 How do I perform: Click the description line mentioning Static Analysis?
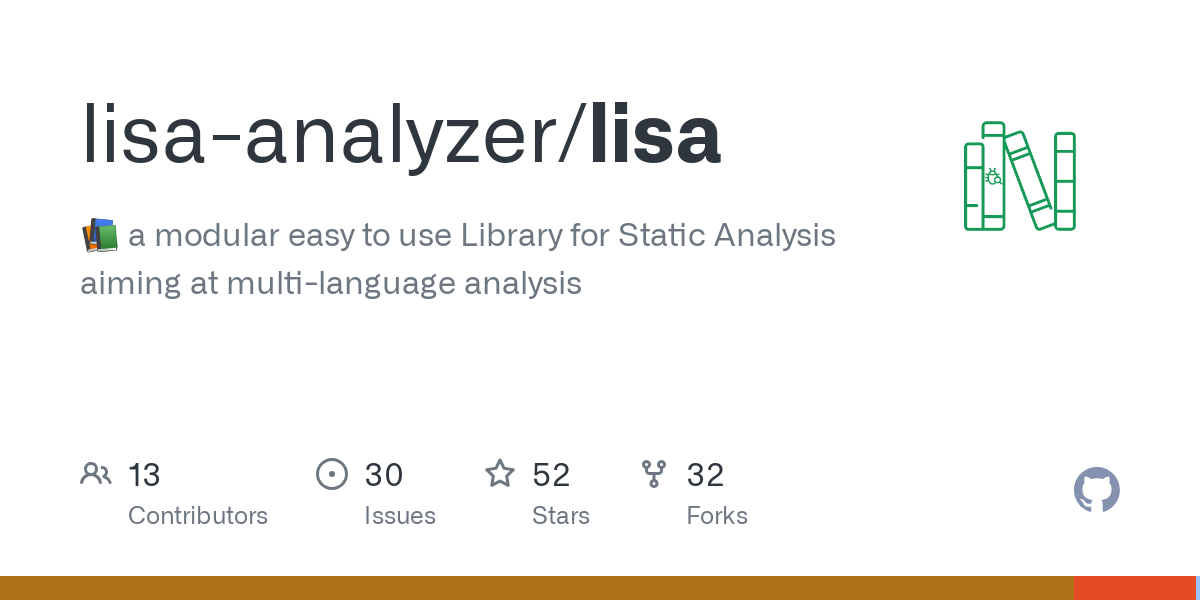(x=481, y=236)
